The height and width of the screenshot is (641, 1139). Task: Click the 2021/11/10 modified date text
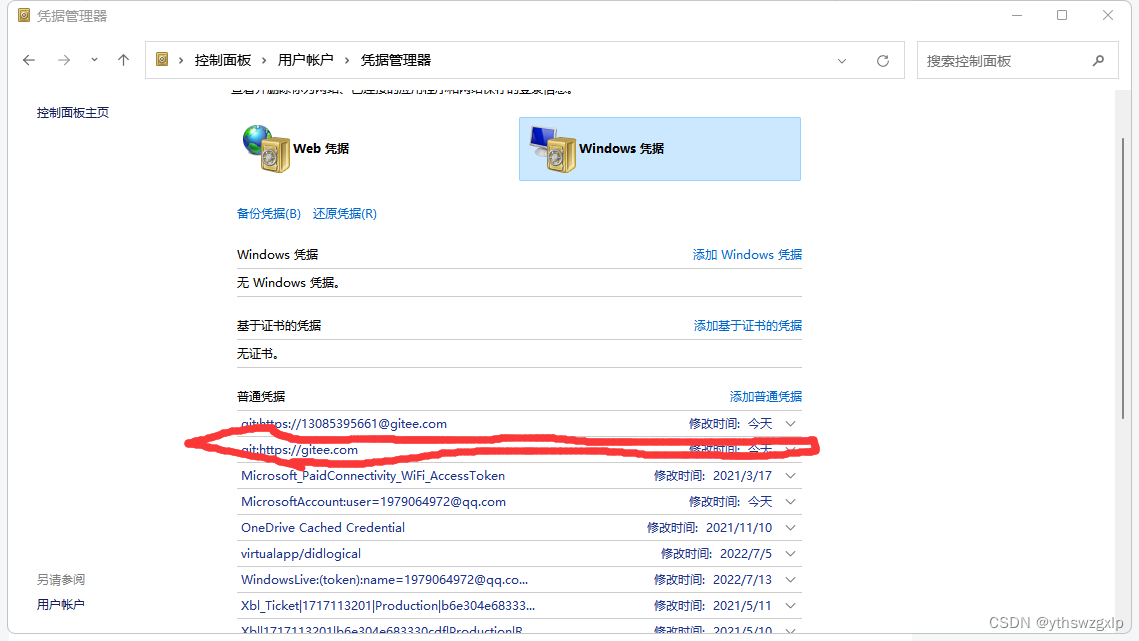pos(739,528)
